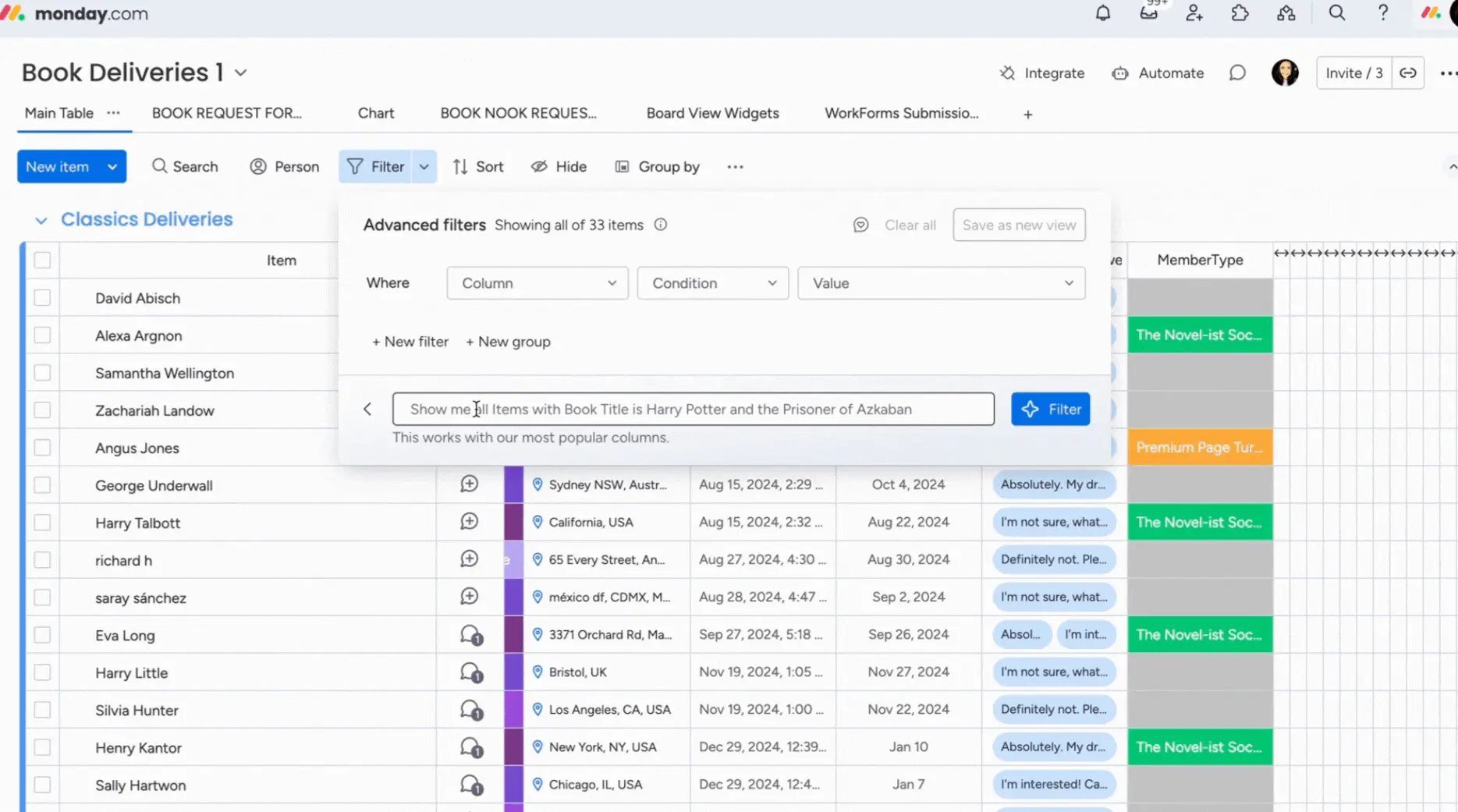
Task: Switch to Board View Widgets tab
Action: pos(712,113)
